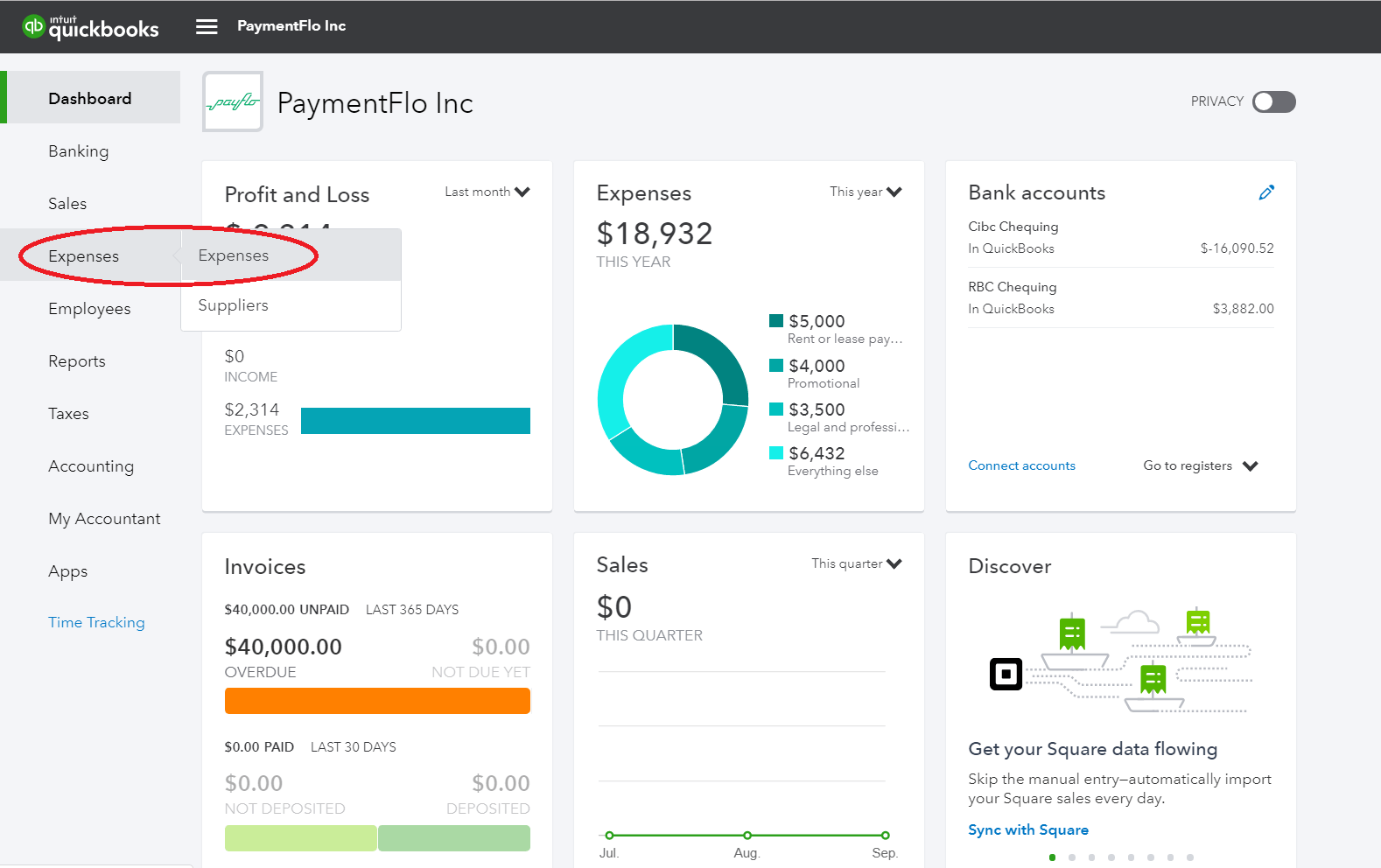Image resolution: width=1381 pixels, height=868 pixels.
Task: Open Dashboard in the sidebar
Action: coord(90,98)
